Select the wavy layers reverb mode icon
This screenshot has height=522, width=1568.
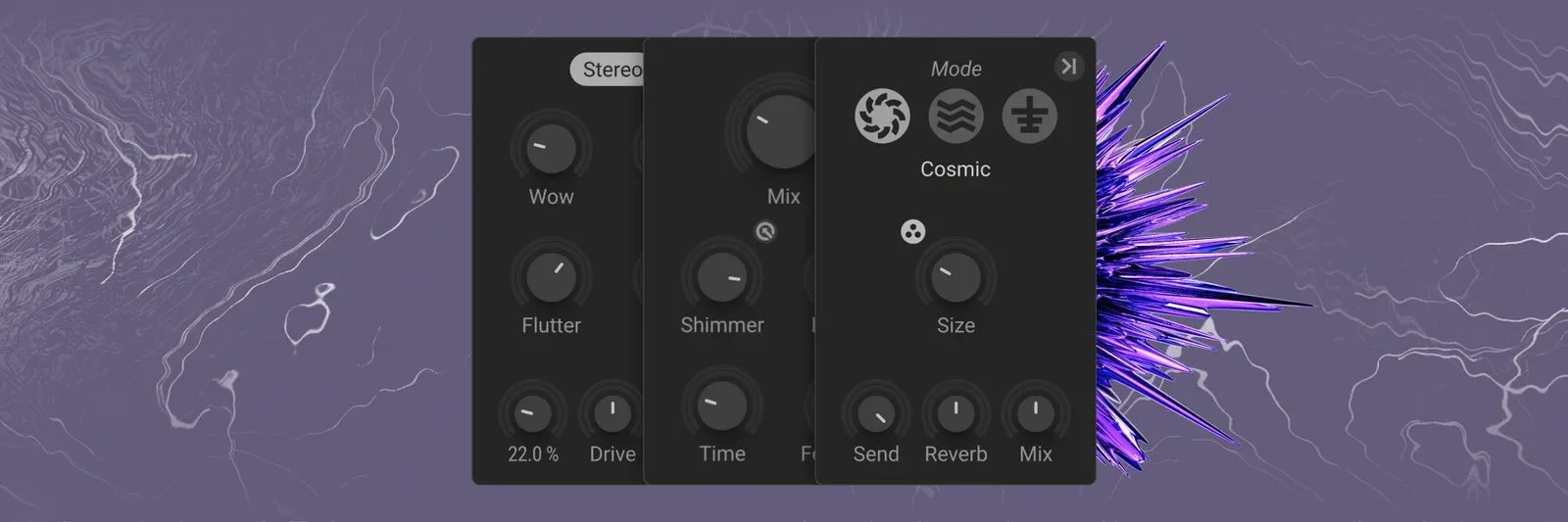[x=955, y=116]
